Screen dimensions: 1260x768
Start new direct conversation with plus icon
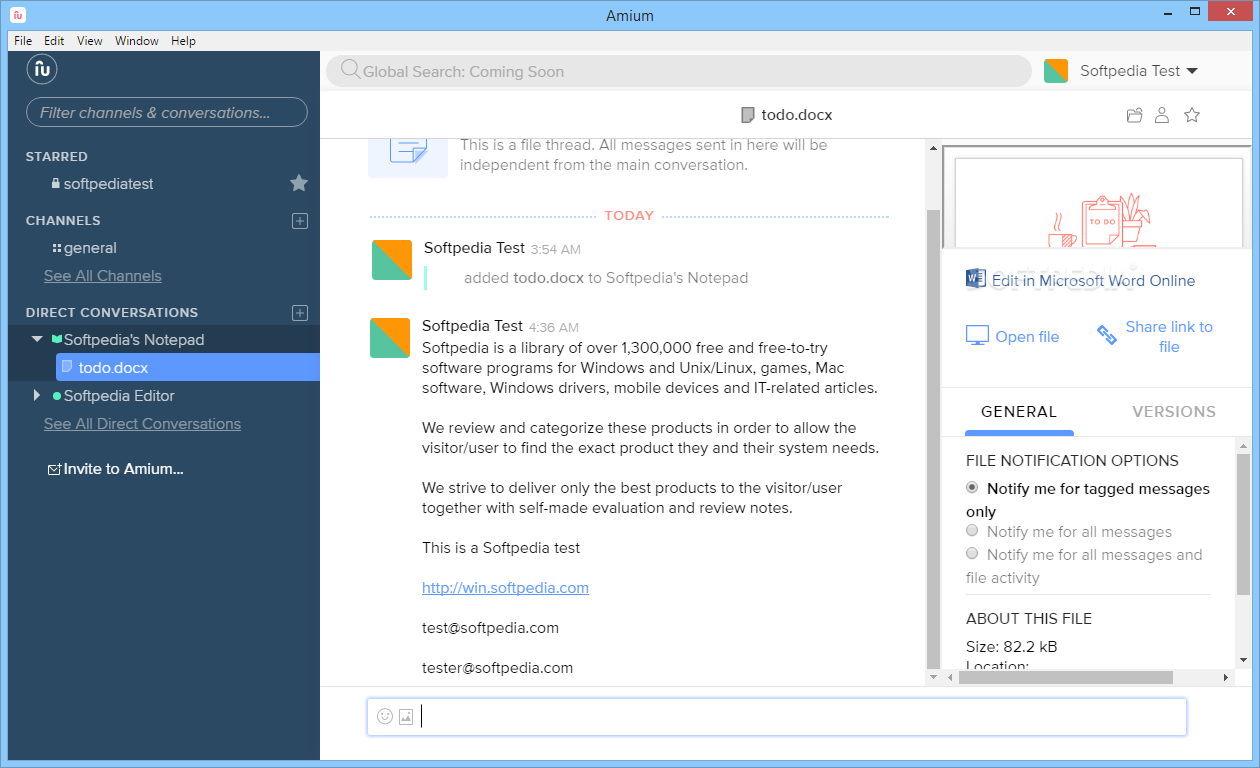click(x=299, y=313)
